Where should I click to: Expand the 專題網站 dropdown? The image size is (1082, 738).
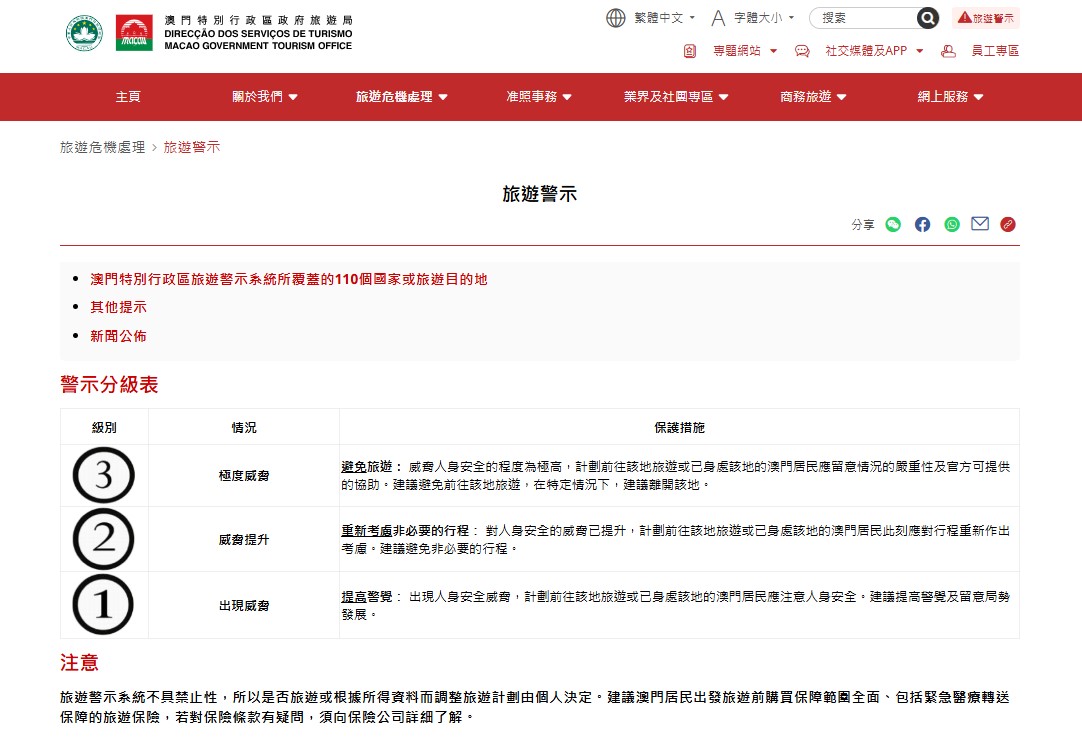[x=744, y=51]
